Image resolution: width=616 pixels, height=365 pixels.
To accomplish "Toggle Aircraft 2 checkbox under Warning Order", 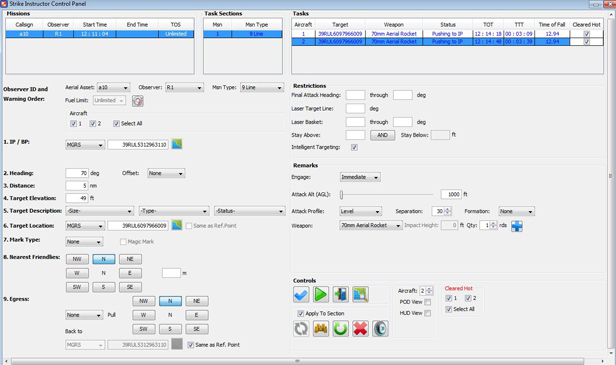I will click(x=92, y=123).
